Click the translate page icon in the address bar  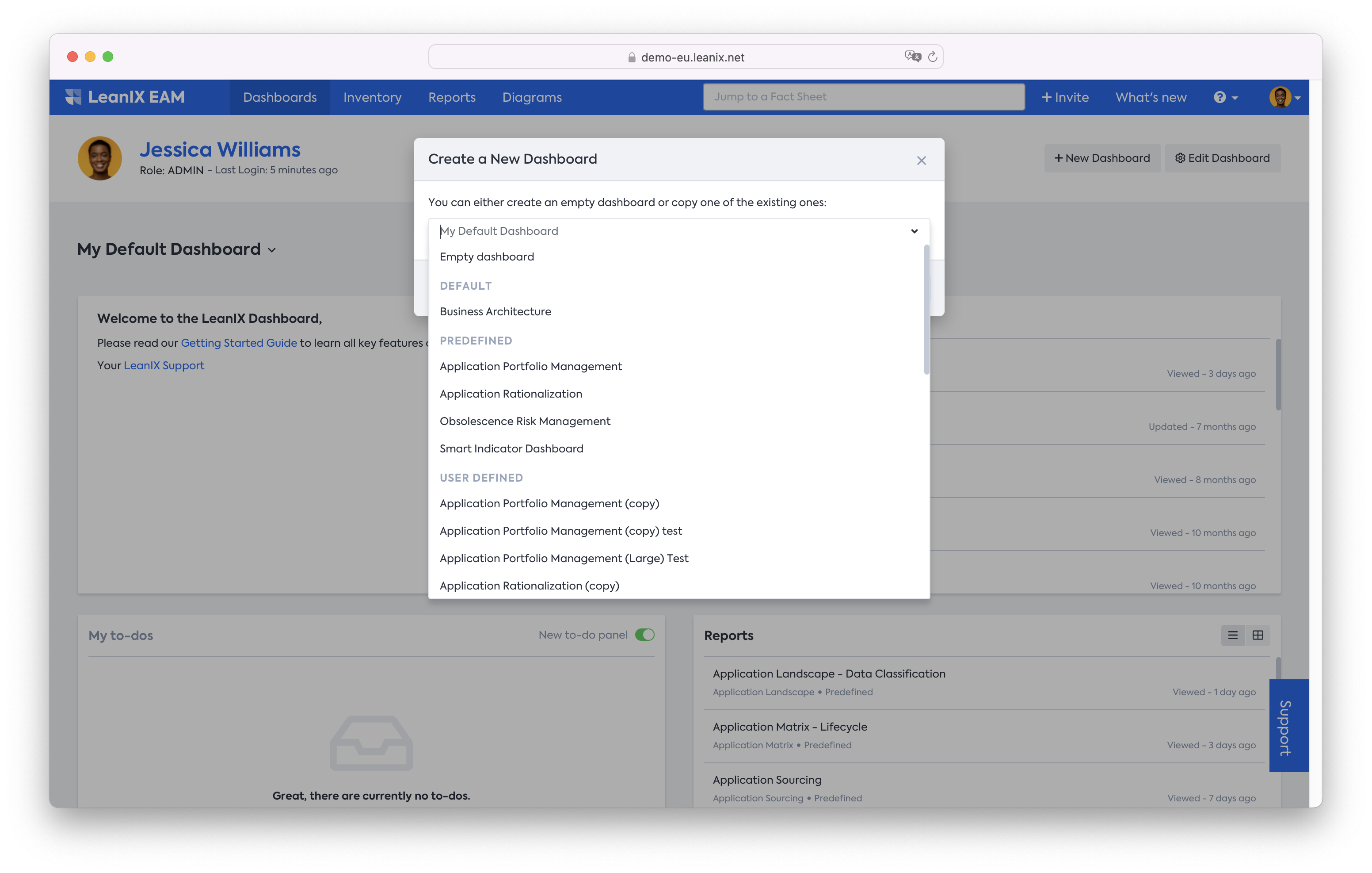pyautogui.click(x=912, y=57)
